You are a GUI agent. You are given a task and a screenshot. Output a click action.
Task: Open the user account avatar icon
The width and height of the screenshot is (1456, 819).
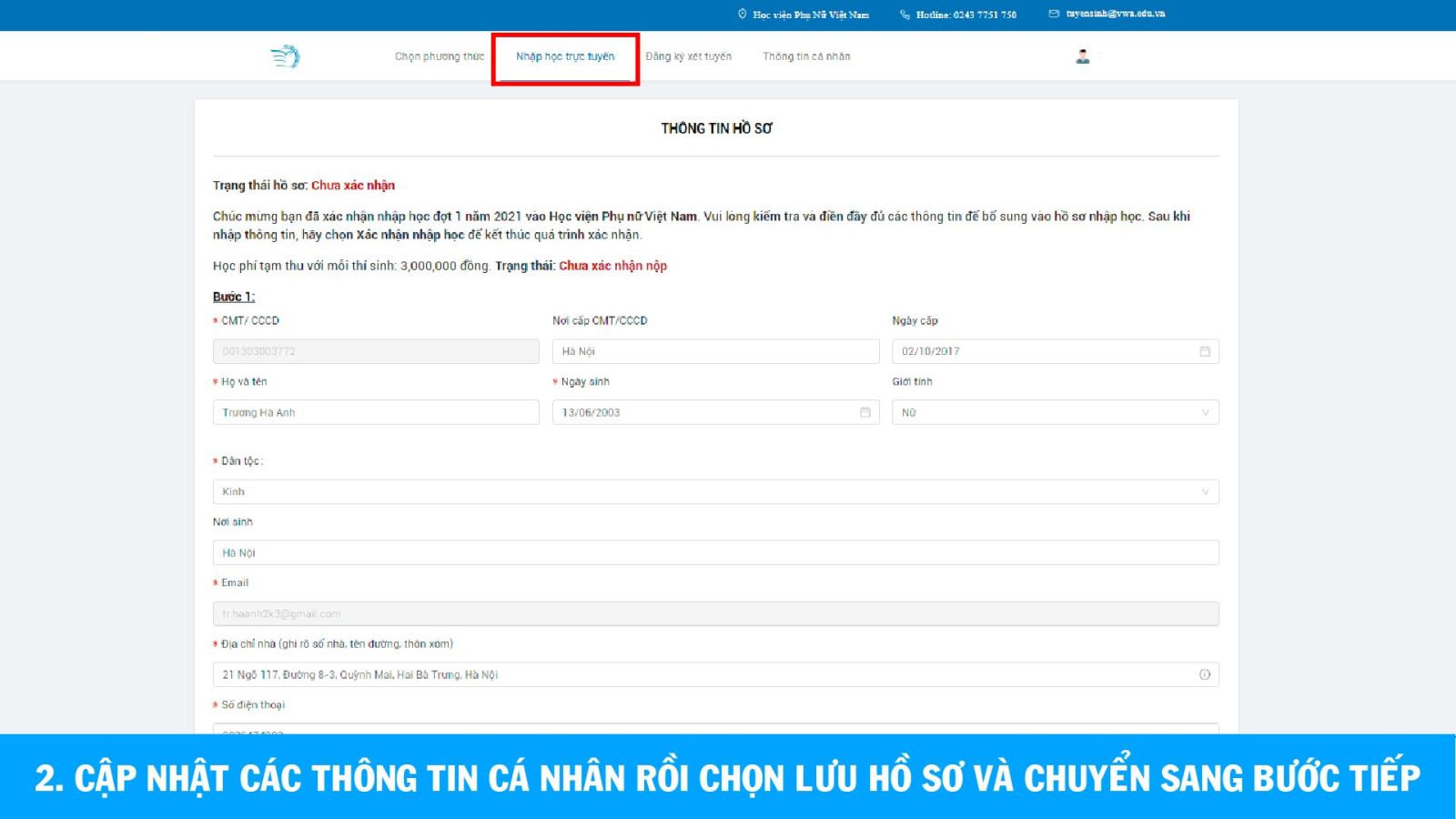(1082, 56)
